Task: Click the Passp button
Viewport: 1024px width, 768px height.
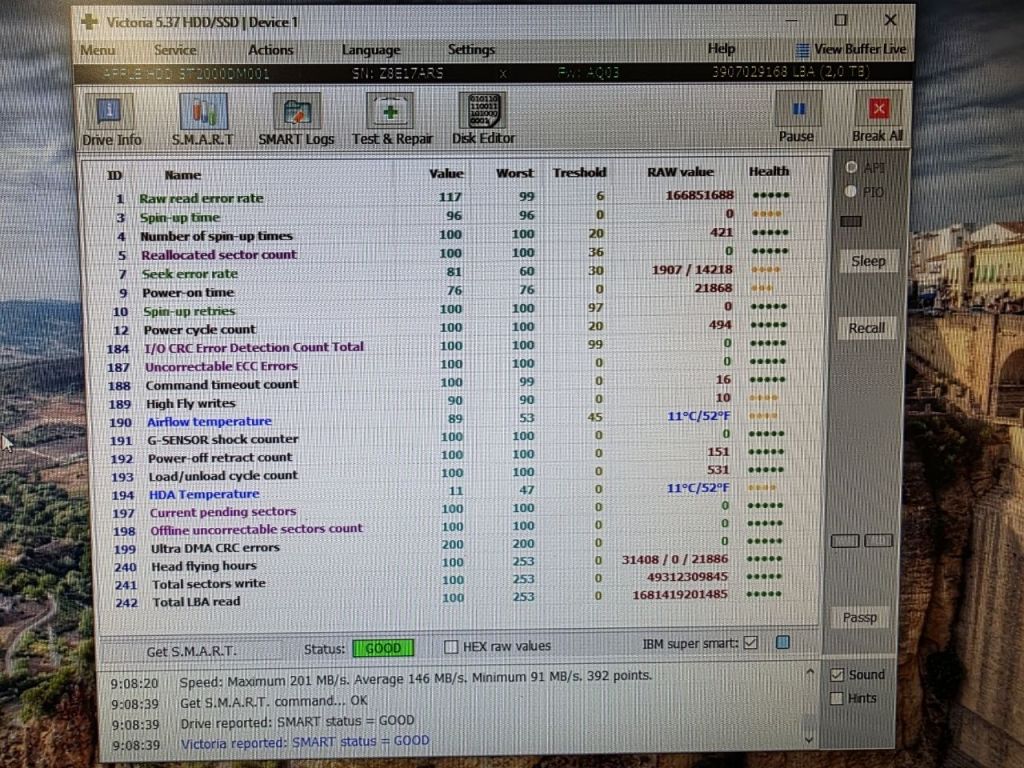Action: (x=859, y=617)
